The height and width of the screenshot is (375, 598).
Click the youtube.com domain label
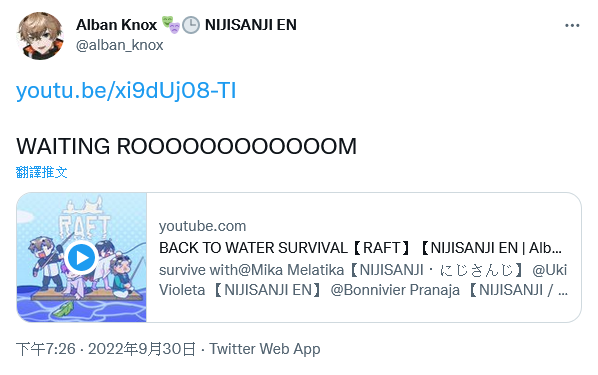[x=203, y=226]
